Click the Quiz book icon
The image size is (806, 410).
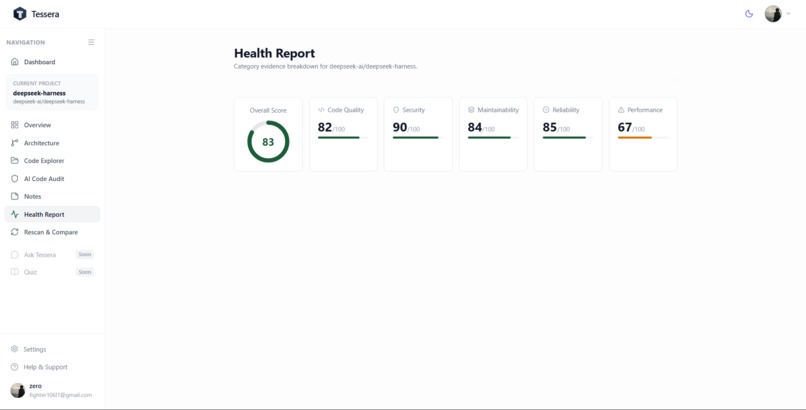click(x=14, y=272)
